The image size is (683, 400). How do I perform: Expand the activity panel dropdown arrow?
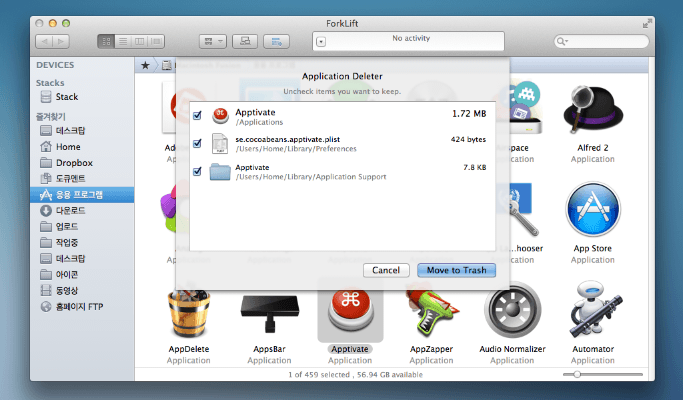321,42
